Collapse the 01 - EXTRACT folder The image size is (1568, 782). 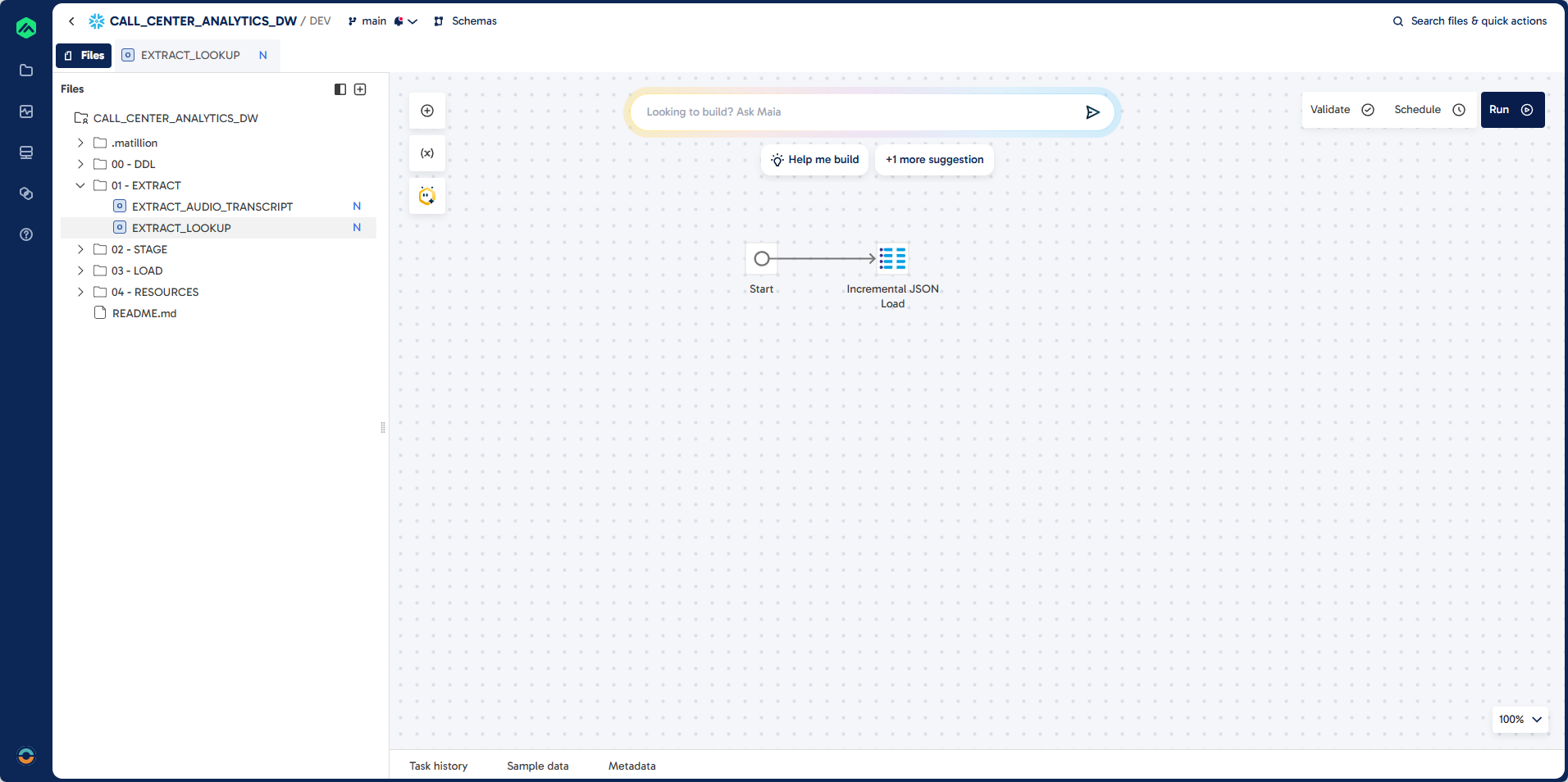pyautogui.click(x=80, y=185)
